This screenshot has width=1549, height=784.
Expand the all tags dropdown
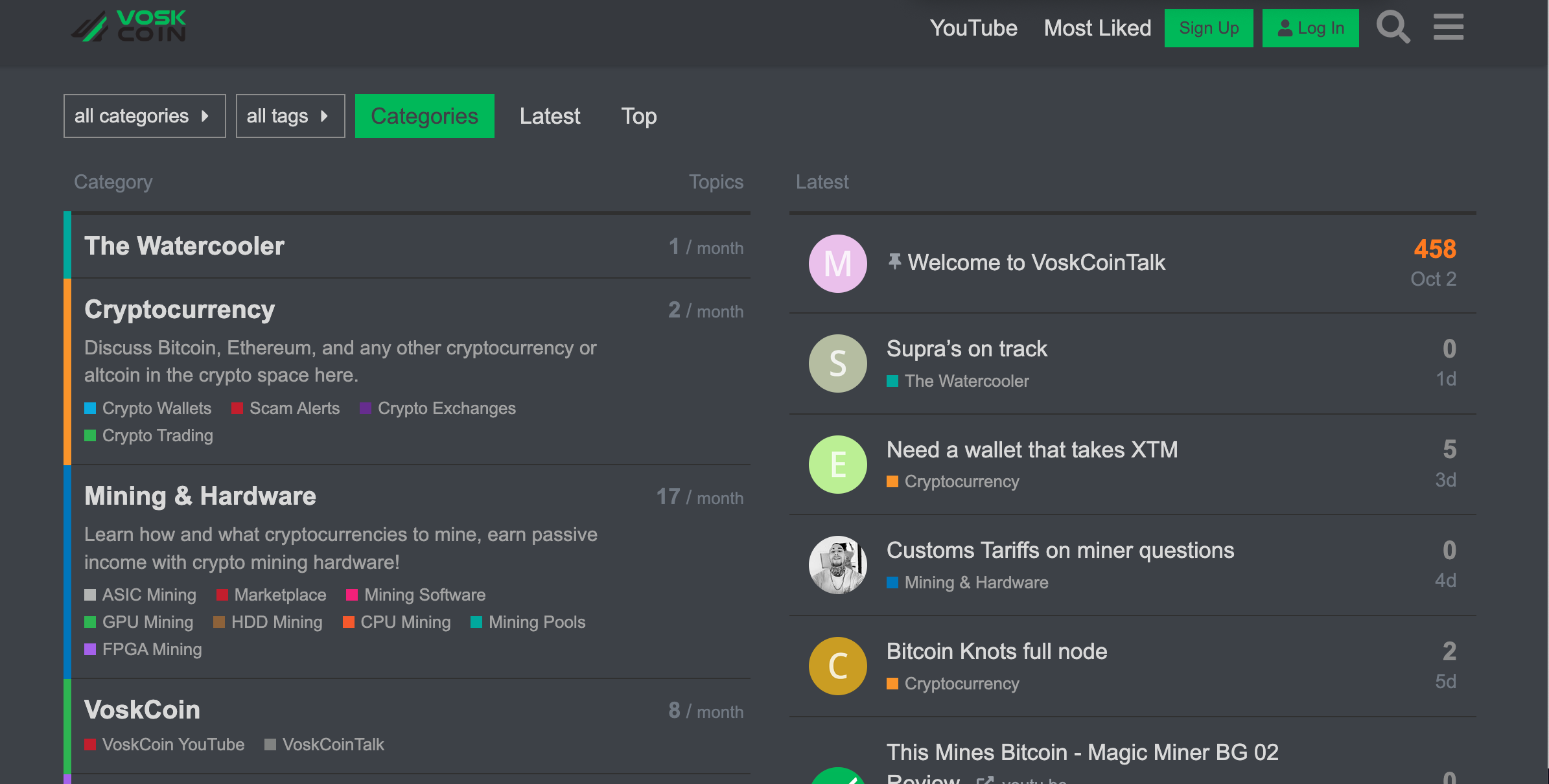pos(290,116)
